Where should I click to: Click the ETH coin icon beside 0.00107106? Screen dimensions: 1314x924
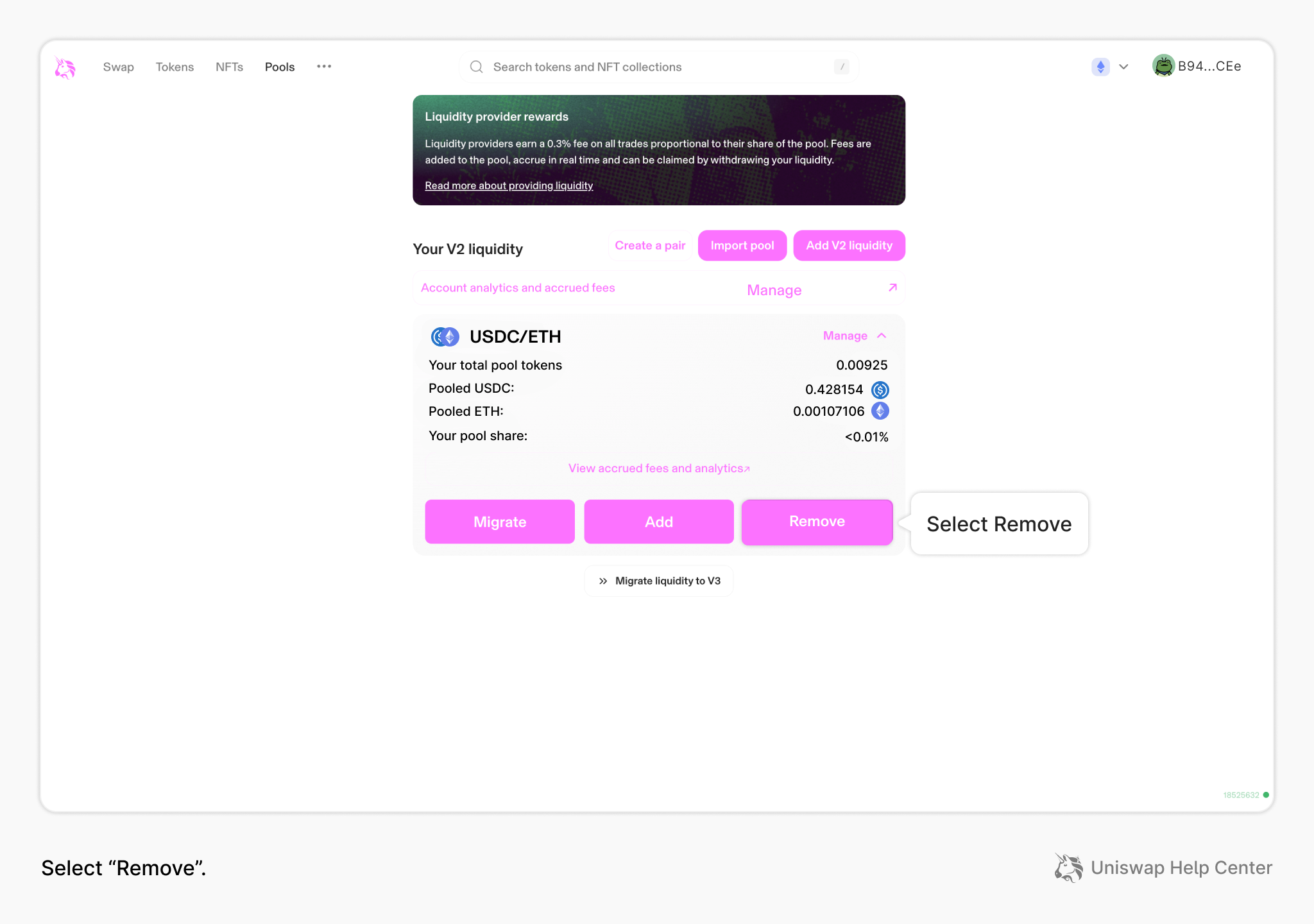[880, 411]
